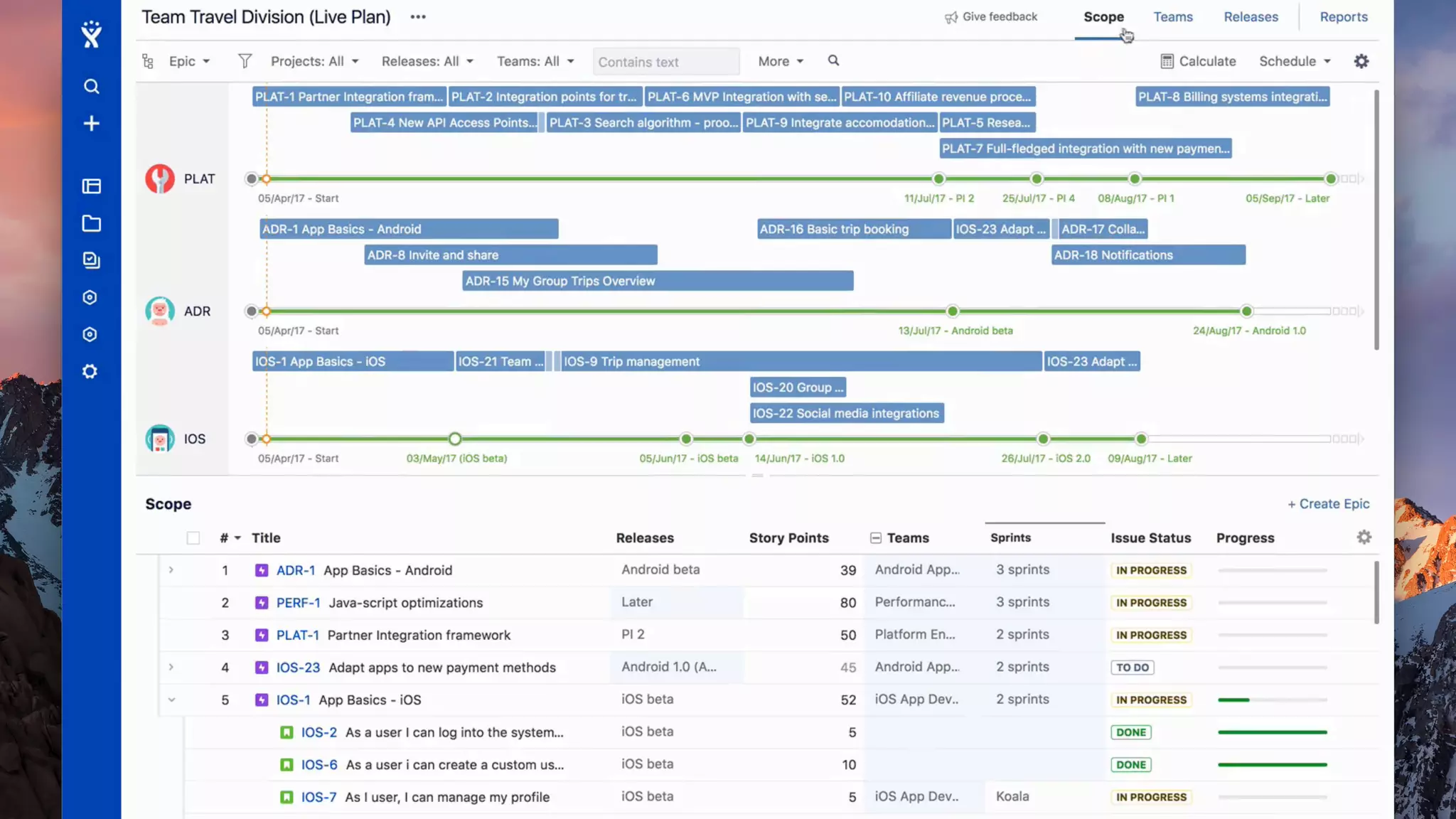The width and height of the screenshot is (1456, 819).
Task: Open the folder icon in left sidebar
Action: pos(91,224)
